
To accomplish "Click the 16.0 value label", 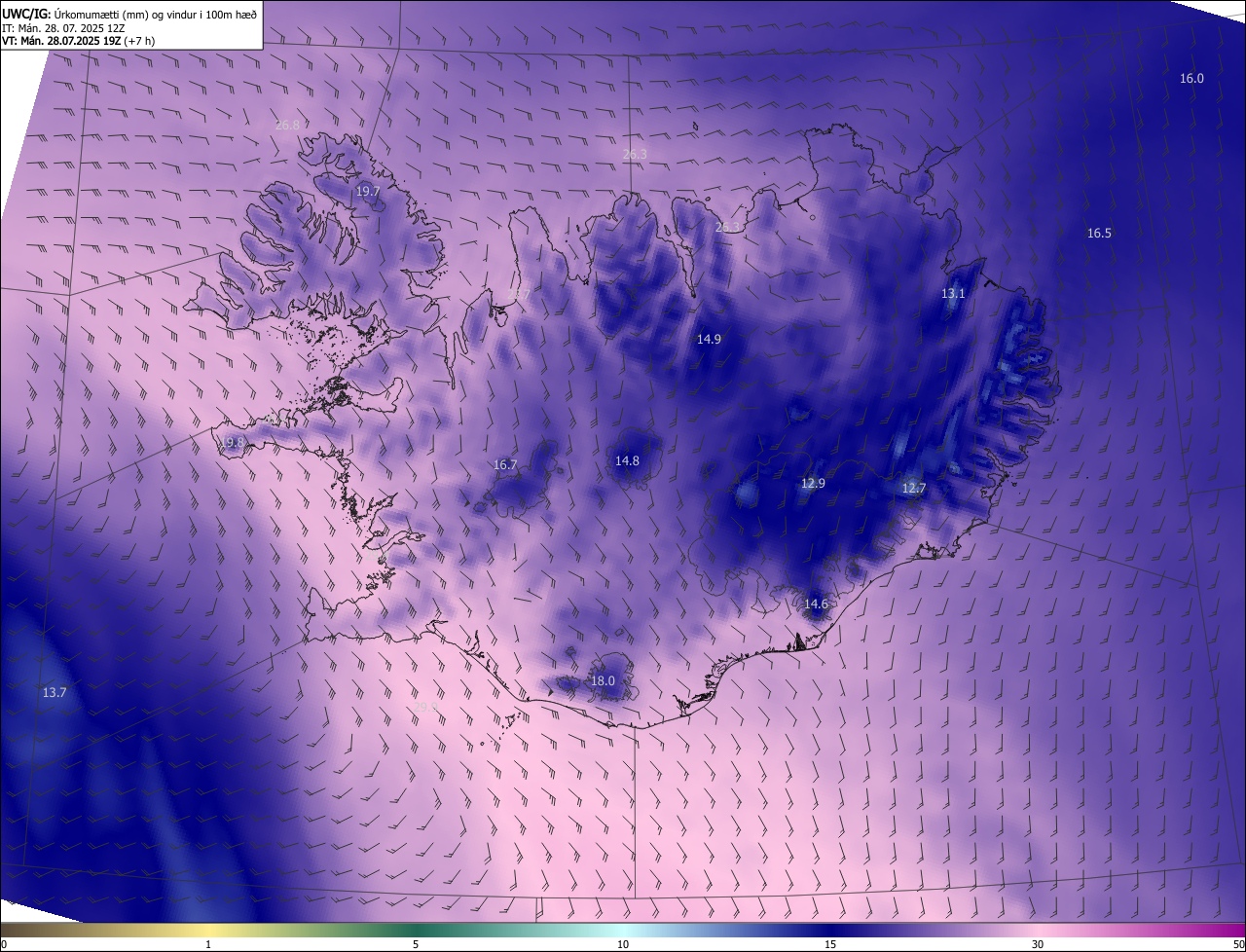I will 1191,78.
